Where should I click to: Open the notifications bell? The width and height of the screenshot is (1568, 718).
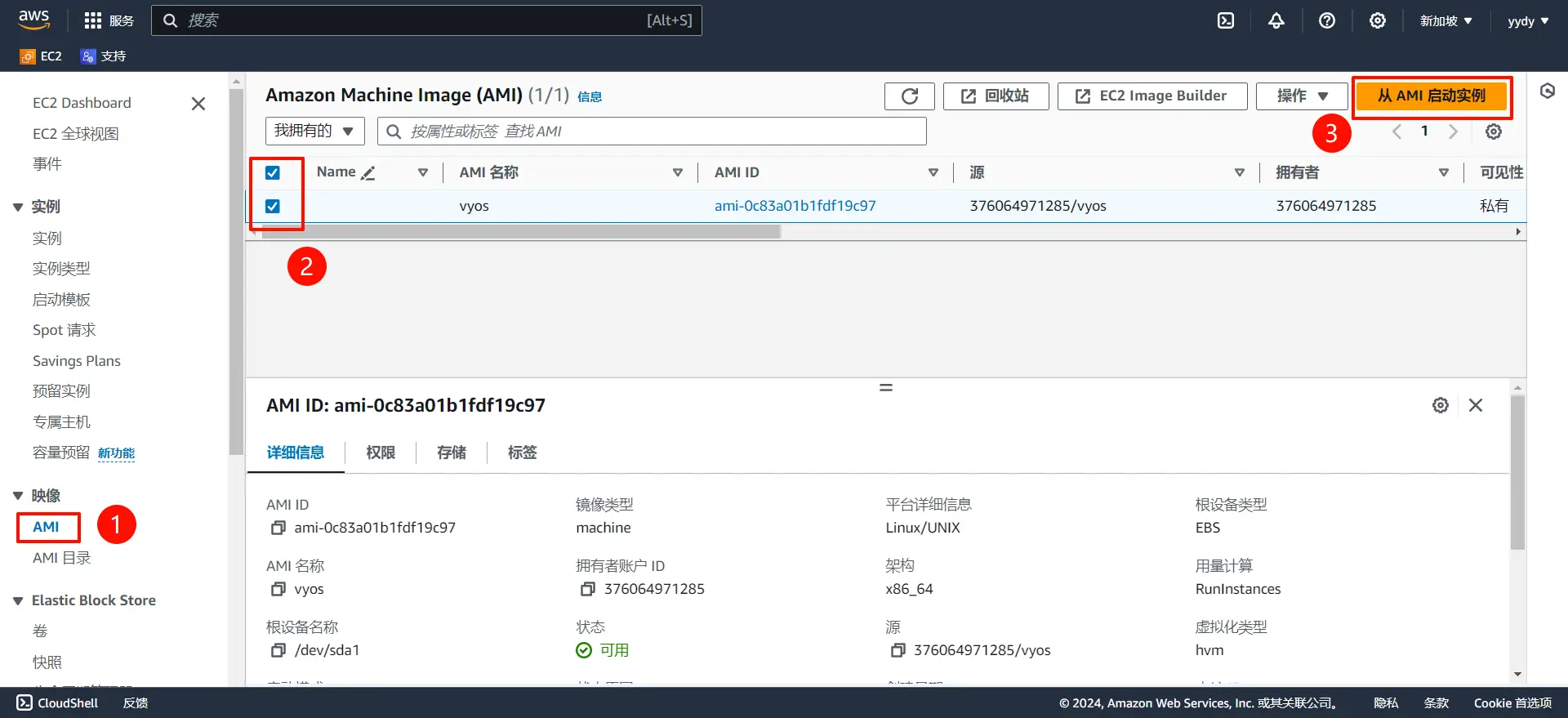click(1276, 20)
